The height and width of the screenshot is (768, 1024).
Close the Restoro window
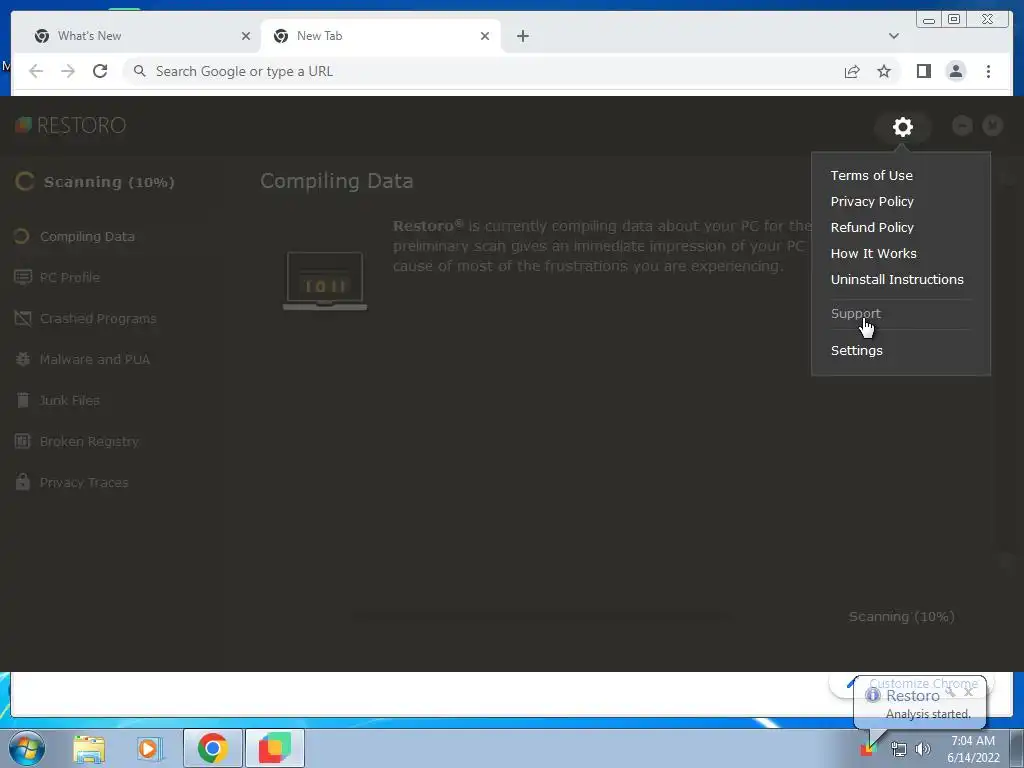993,125
